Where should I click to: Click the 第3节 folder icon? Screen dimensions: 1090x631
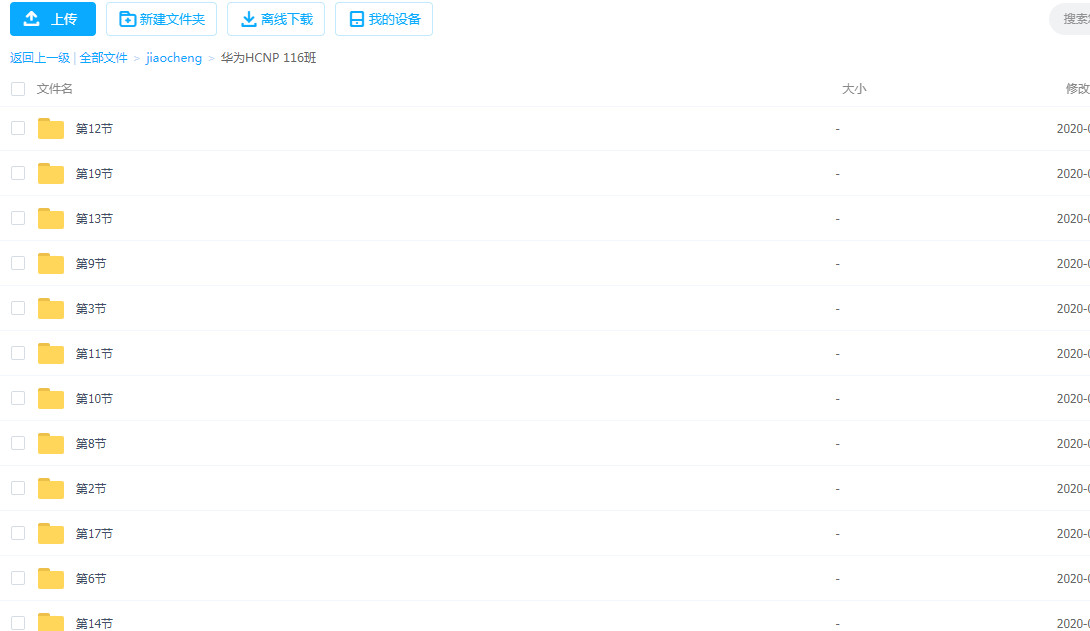point(51,309)
